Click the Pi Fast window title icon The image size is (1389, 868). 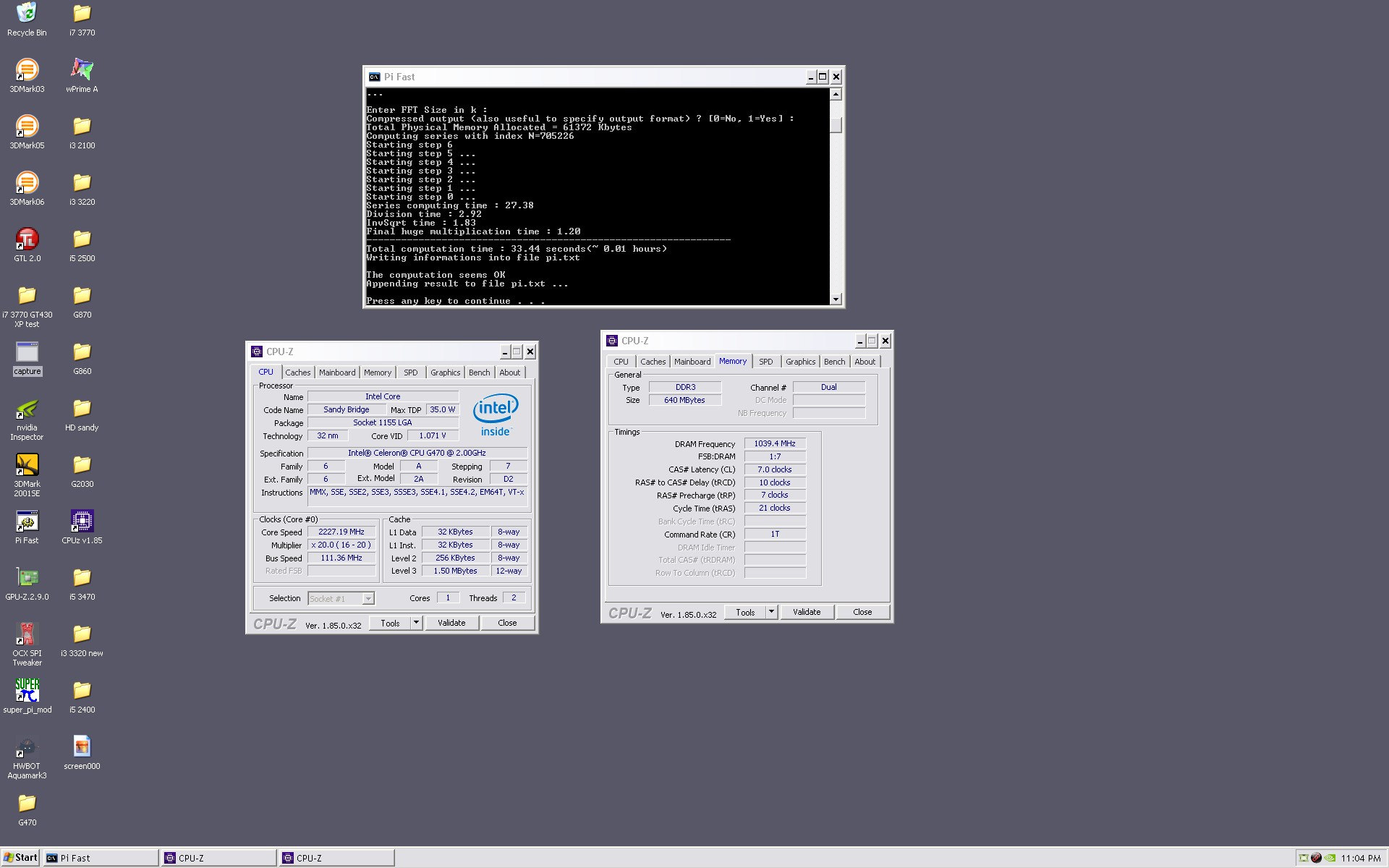(x=374, y=77)
